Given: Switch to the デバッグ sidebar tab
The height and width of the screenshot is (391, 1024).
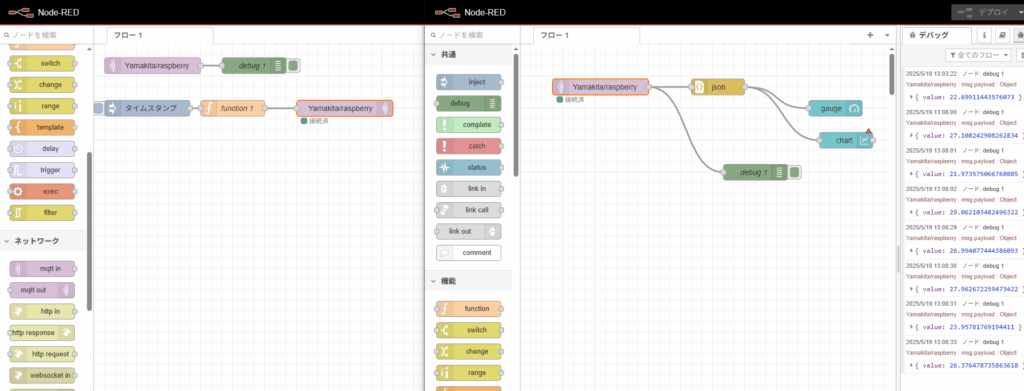Looking at the screenshot, I should click(x=935, y=35).
